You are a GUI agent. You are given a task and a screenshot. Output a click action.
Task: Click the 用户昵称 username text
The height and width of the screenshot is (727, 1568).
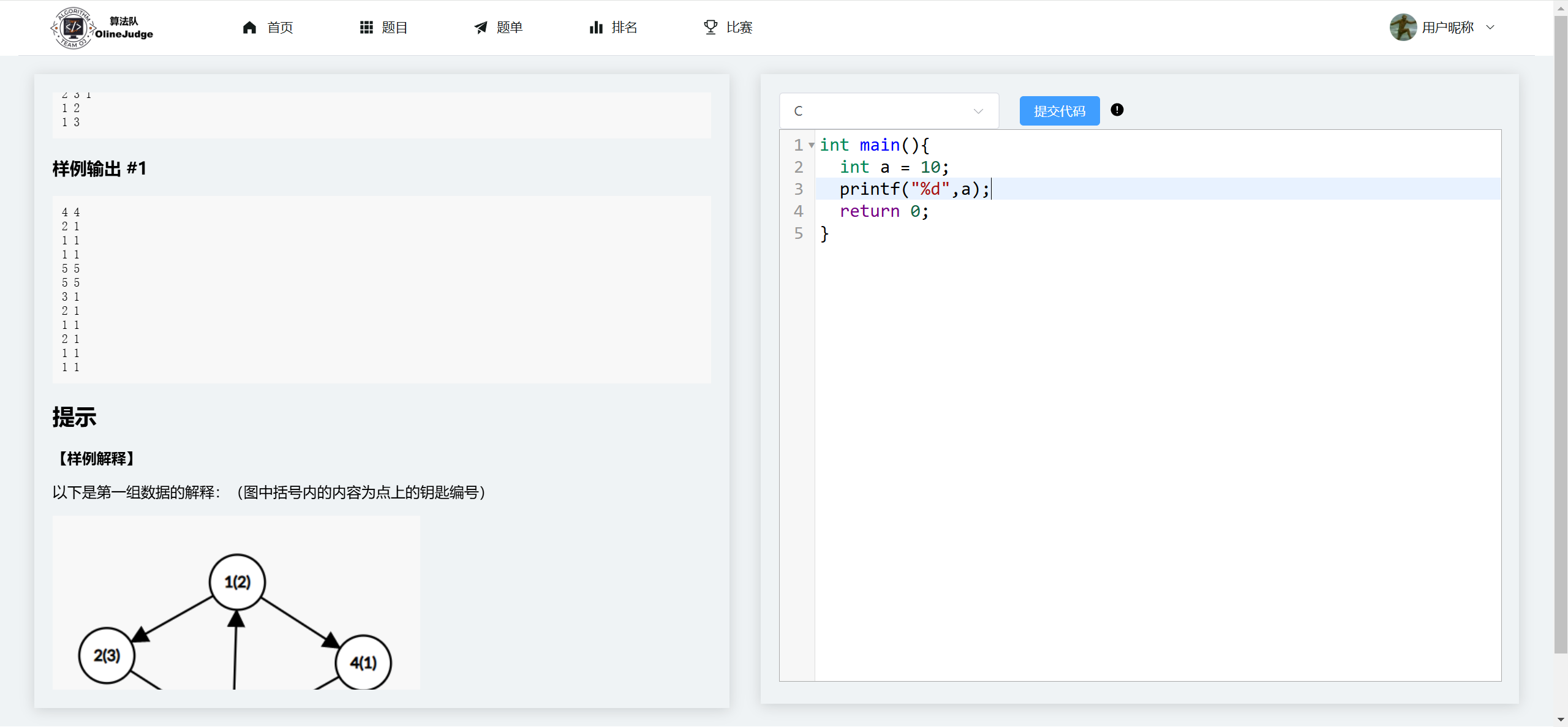(x=1447, y=28)
